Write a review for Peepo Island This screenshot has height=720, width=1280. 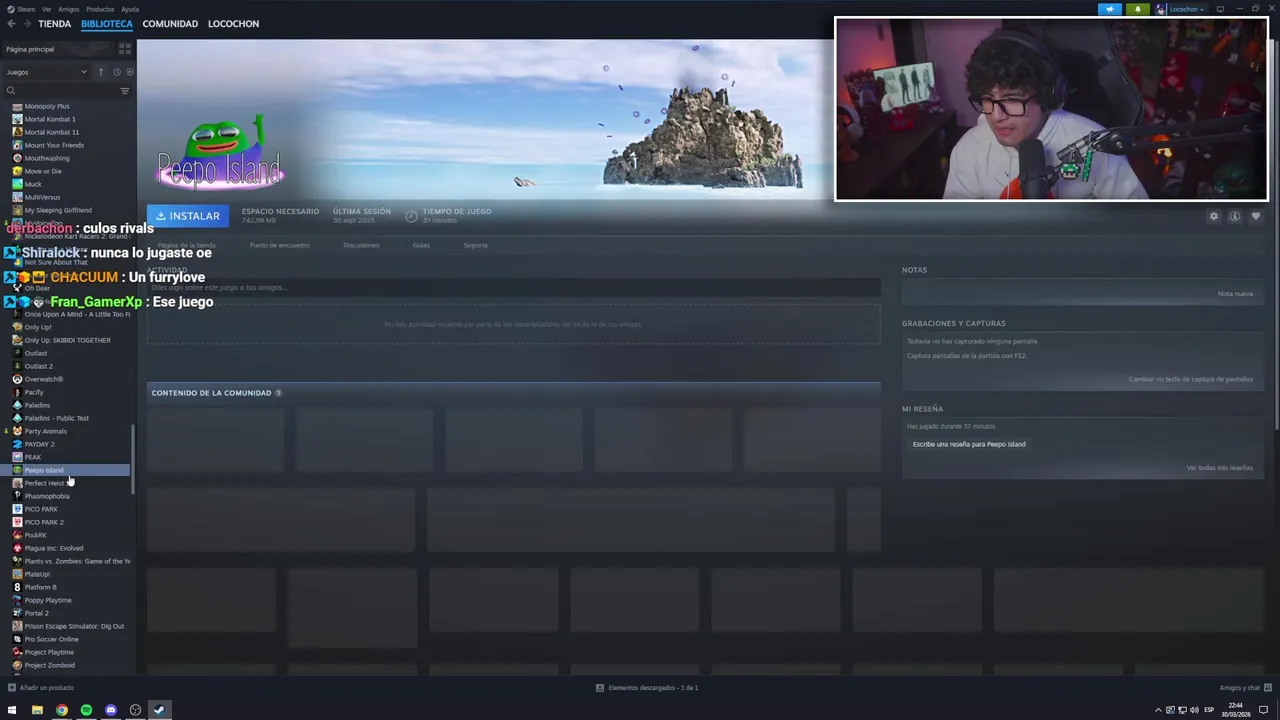coord(969,444)
